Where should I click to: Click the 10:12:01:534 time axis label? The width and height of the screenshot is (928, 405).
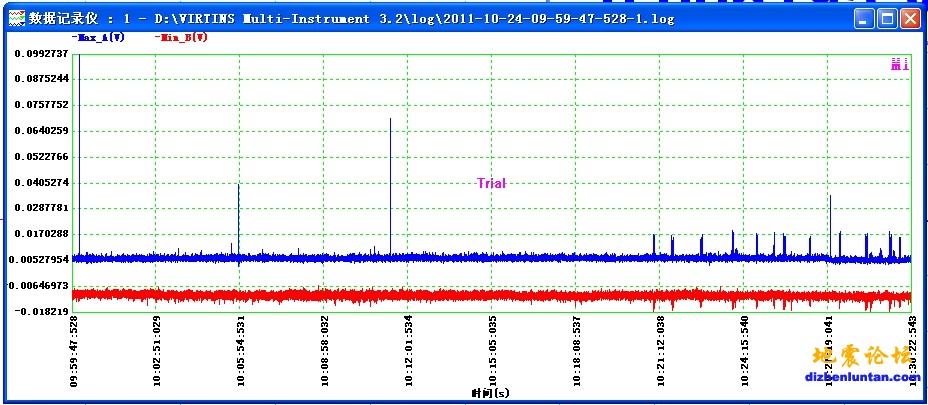click(408, 351)
